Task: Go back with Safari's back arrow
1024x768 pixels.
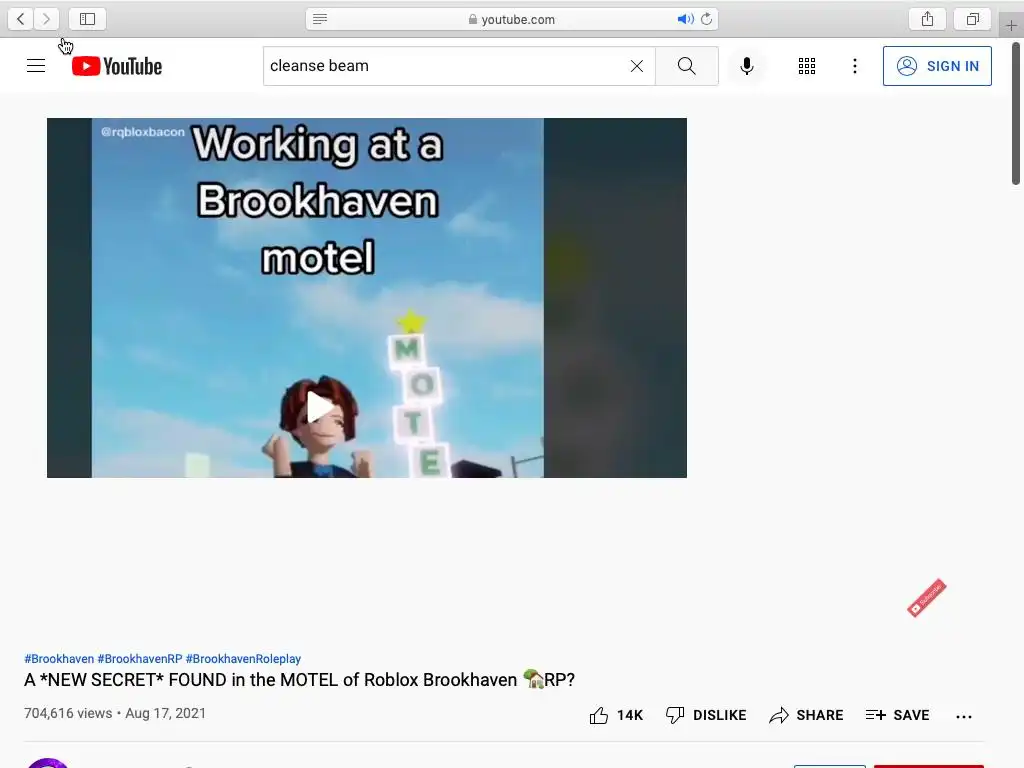Action: pos(21,19)
